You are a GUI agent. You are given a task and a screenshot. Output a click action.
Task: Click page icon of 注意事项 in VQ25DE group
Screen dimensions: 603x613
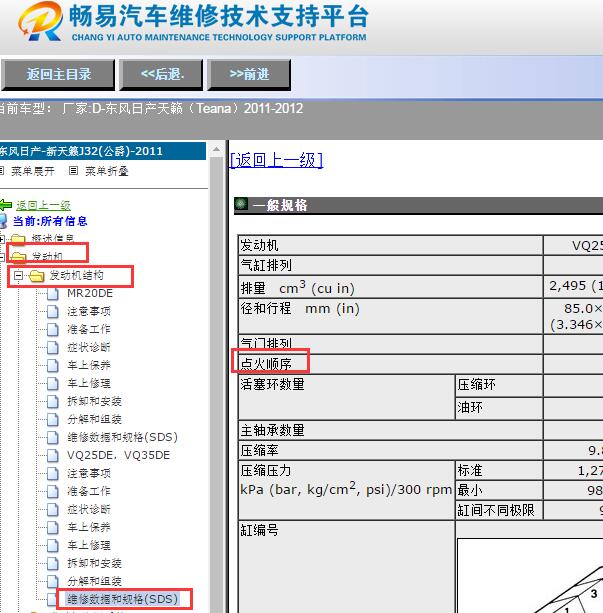point(53,473)
